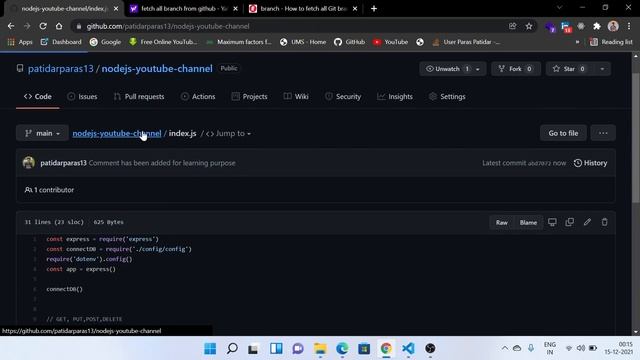Open the Chrome three-dot menu

pos(629,26)
